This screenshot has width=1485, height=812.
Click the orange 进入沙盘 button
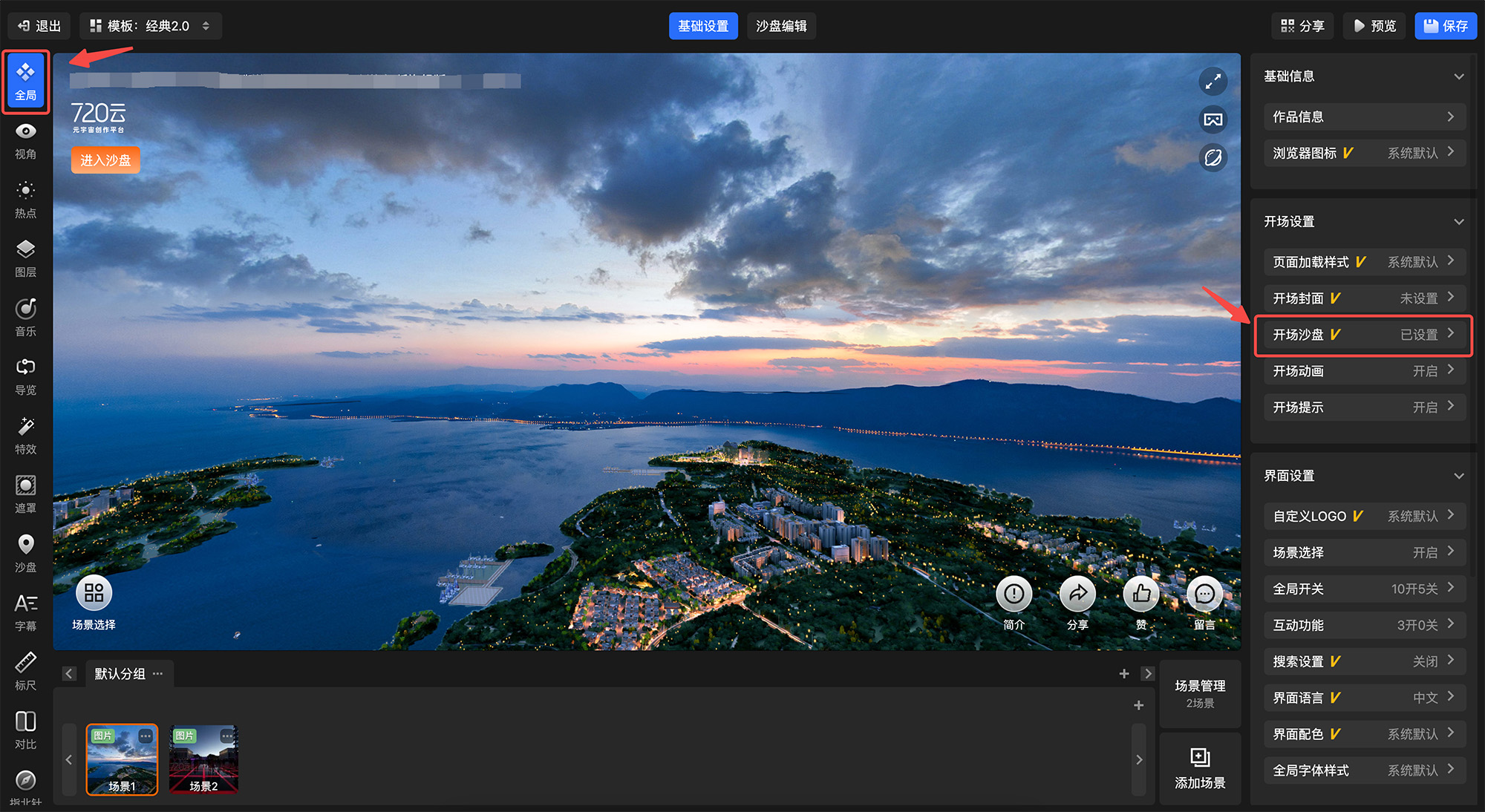[x=105, y=160]
